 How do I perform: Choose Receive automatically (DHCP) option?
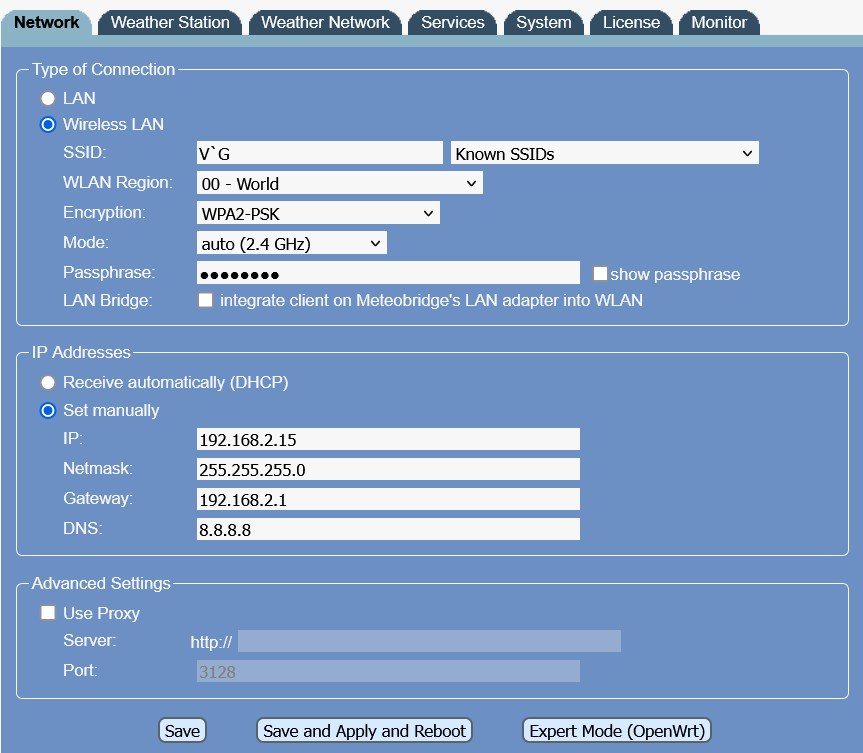48,383
